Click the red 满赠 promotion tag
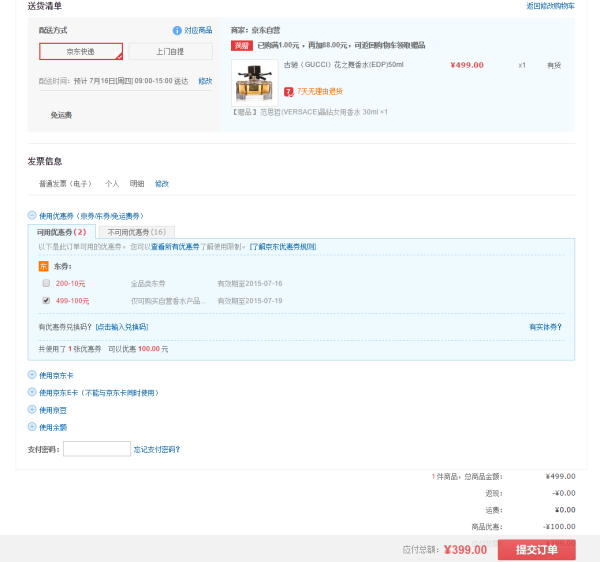 click(x=242, y=46)
